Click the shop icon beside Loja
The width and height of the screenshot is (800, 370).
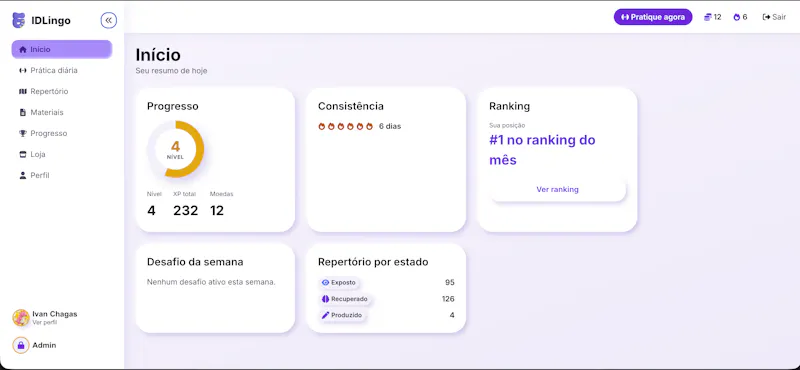[x=22, y=154]
